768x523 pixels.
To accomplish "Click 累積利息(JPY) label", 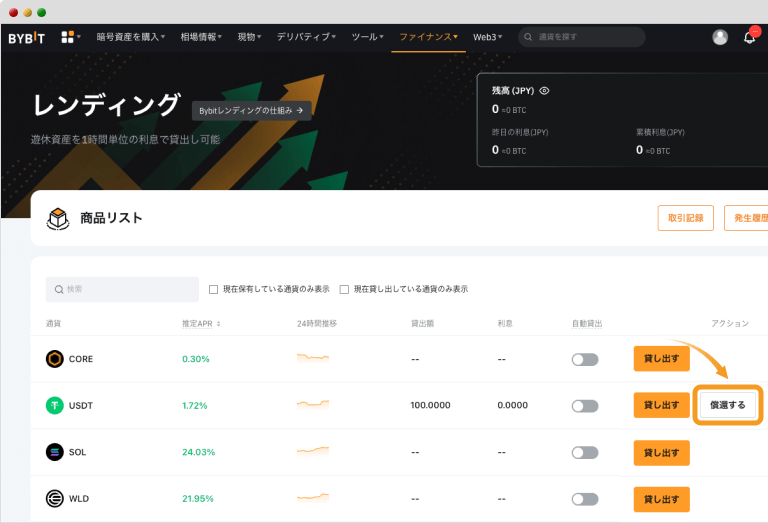I will click(660, 132).
